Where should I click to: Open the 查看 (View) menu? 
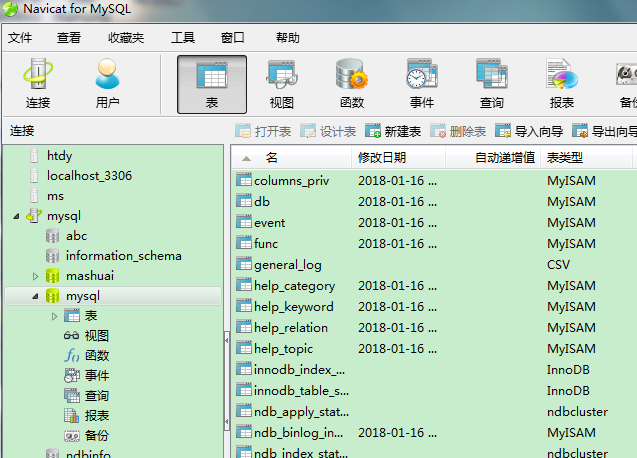(x=69, y=38)
